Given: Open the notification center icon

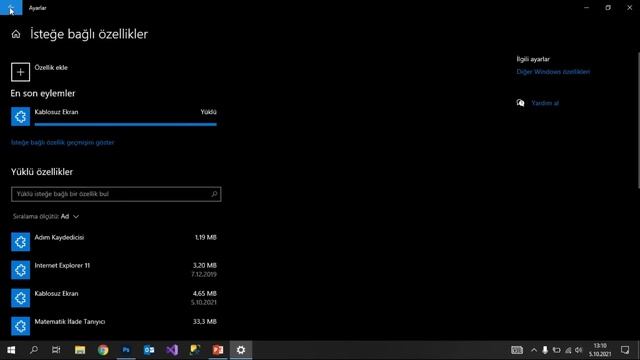Looking at the screenshot, I should click(625, 350).
